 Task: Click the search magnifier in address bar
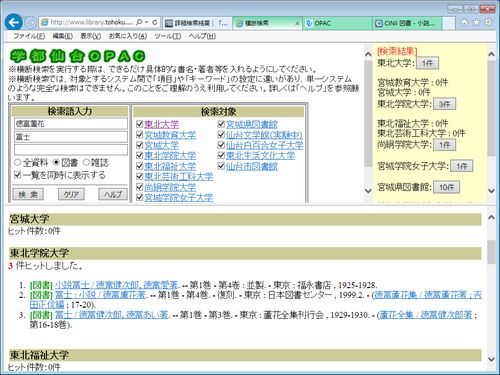pos(139,22)
